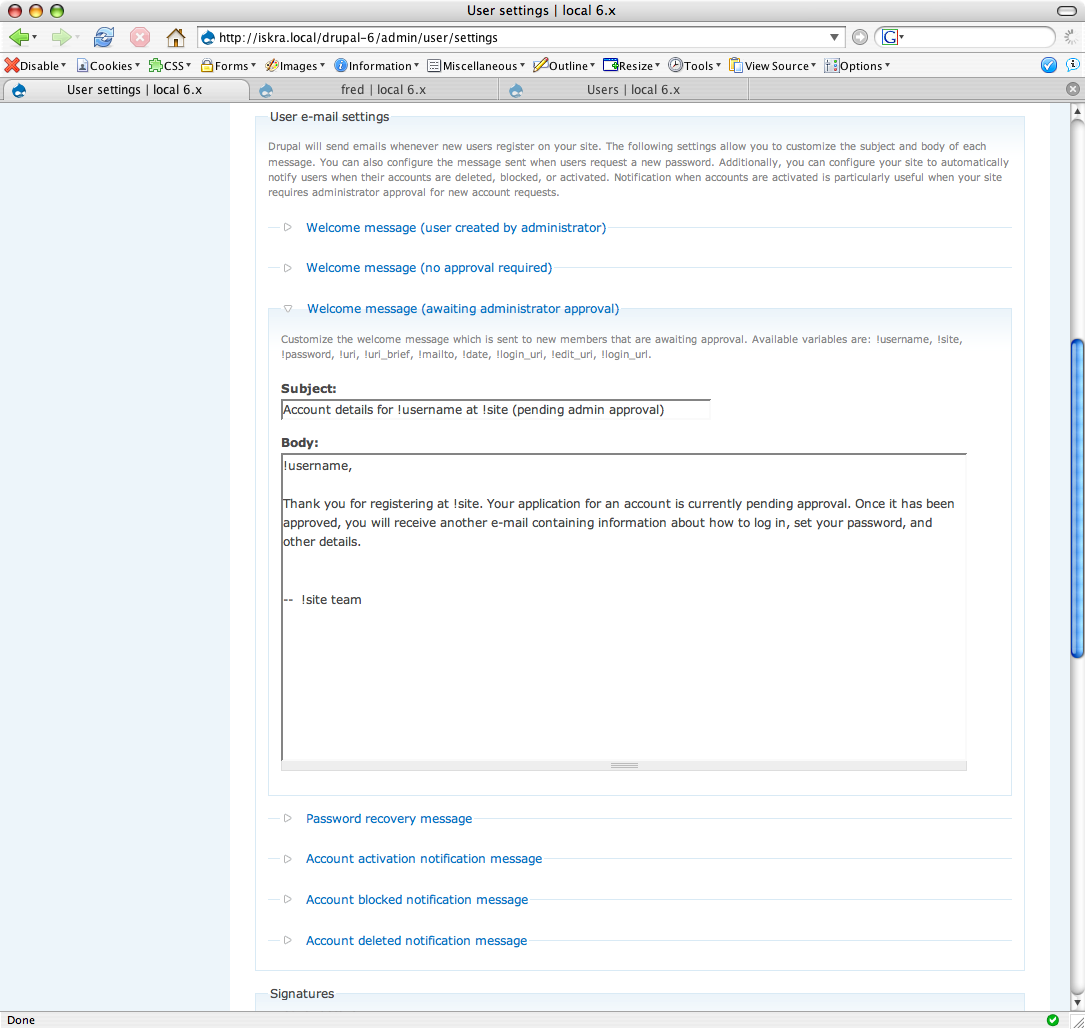Click the back navigation arrow

coord(20,37)
